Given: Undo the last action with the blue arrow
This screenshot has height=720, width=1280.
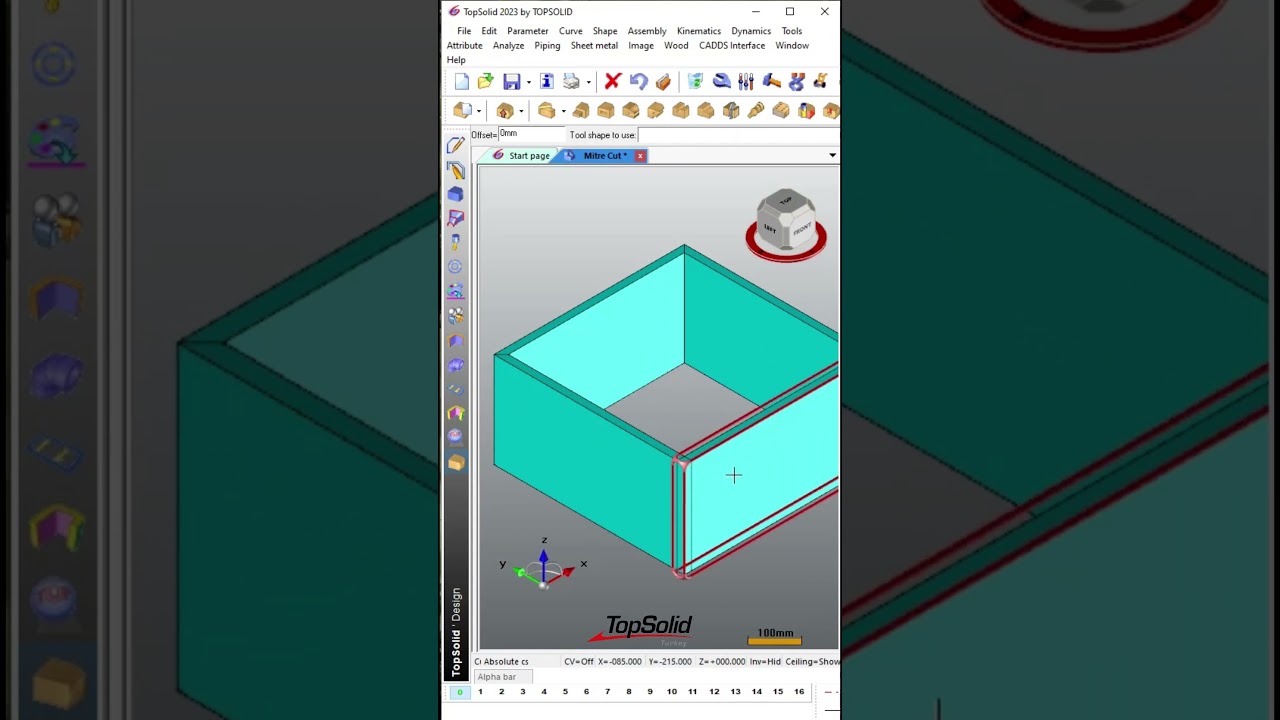Looking at the screenshot, I should (638, 82).
